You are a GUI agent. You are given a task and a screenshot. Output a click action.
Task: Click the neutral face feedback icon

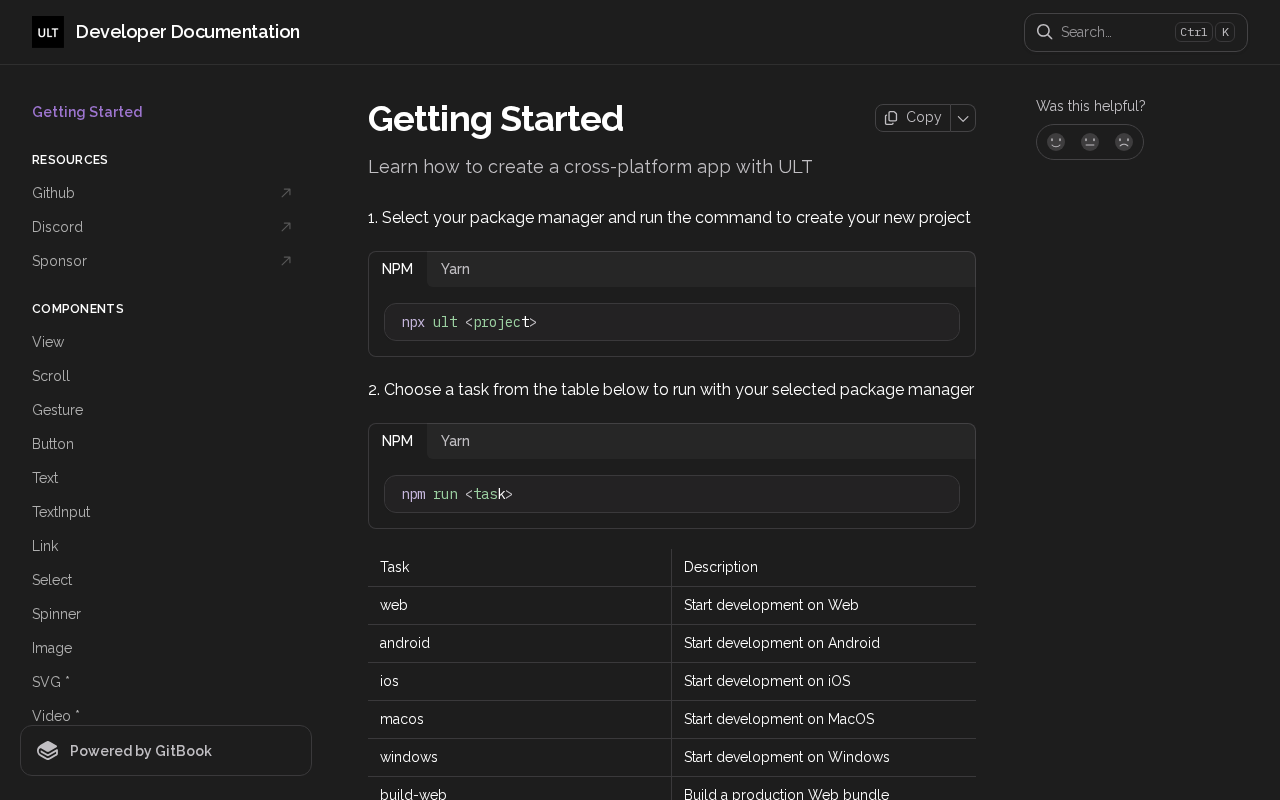1090,142
